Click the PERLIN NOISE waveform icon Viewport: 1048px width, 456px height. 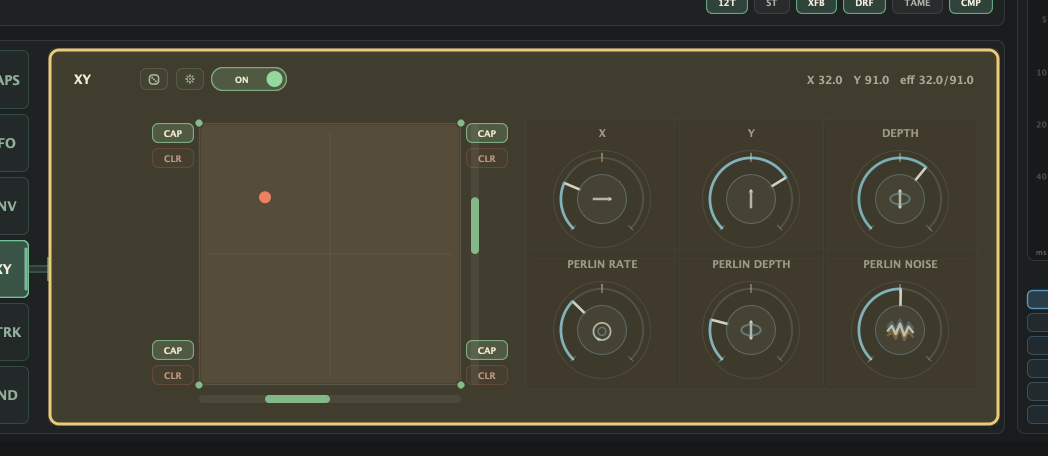pyautogui.click(x=900, y=330)
